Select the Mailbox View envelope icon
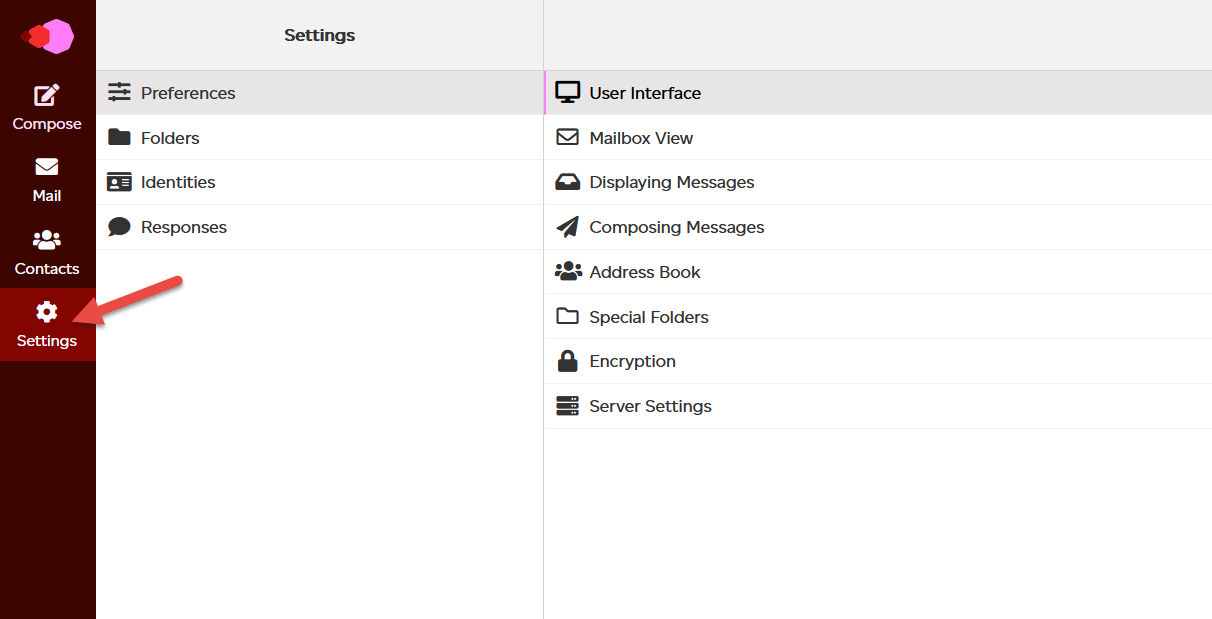This screenshot has width=1212, height=619. pyautogui.click(x=567, y=137)
